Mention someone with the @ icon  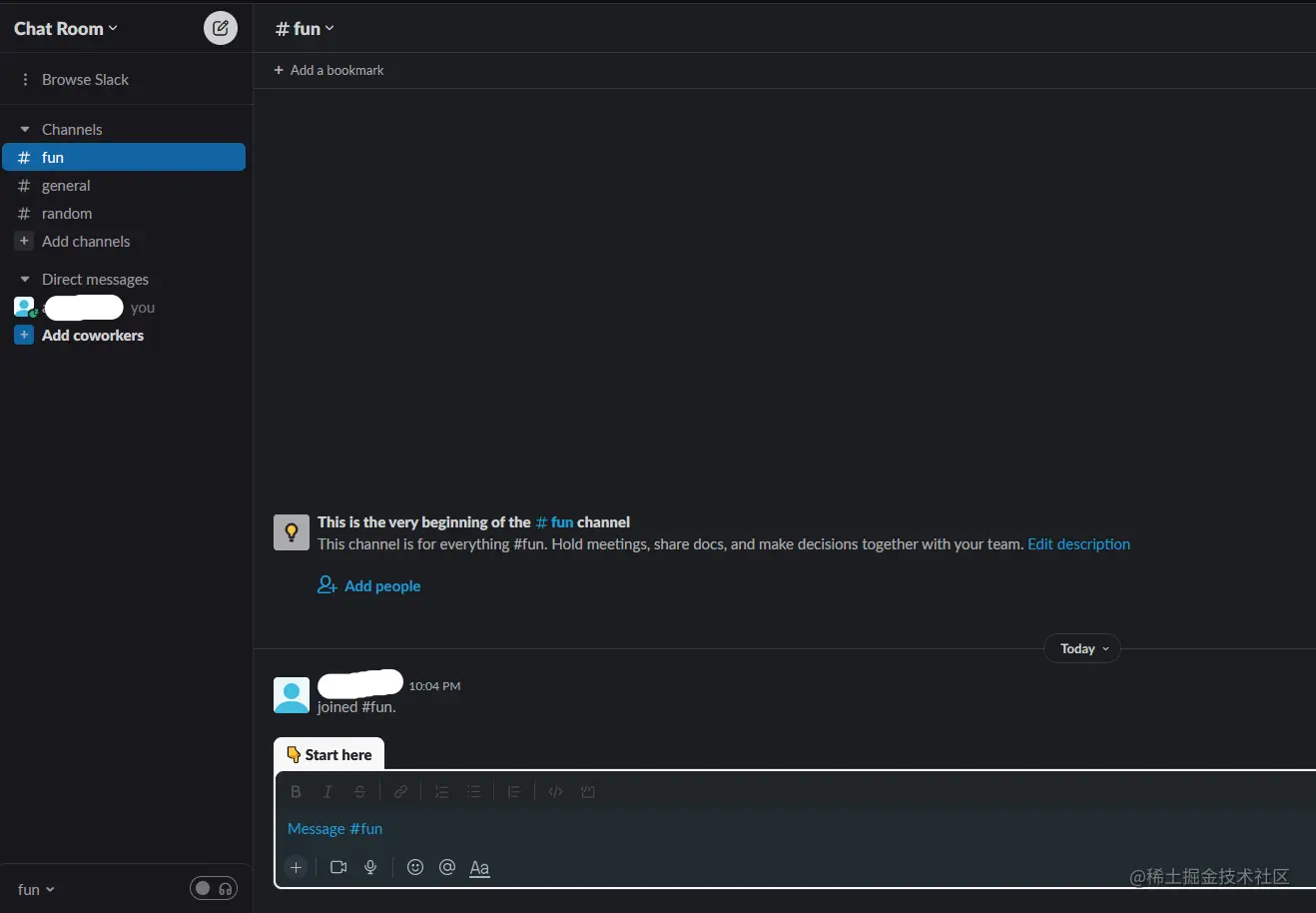[447, 868]
